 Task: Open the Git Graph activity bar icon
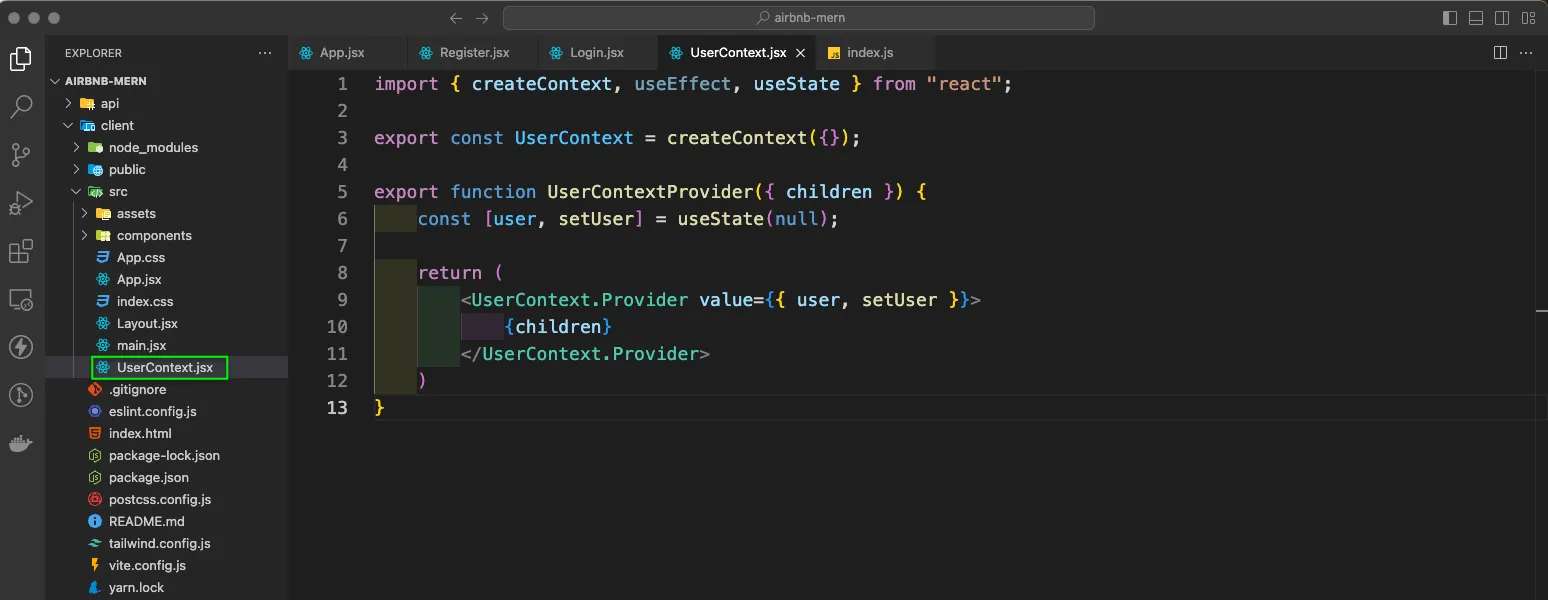click(x=20, y=395)
